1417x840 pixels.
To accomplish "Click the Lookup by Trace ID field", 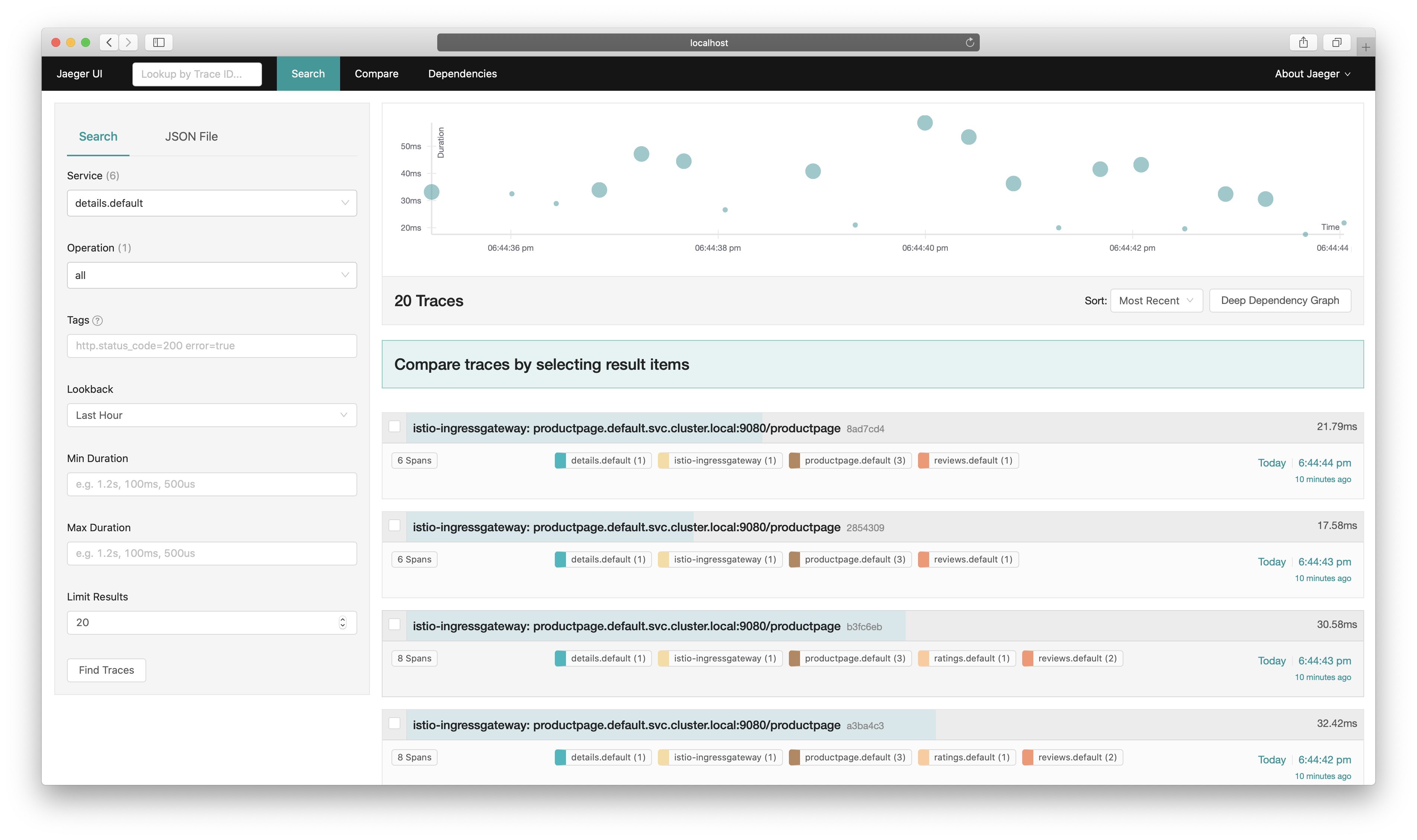I will coord(197,74).
